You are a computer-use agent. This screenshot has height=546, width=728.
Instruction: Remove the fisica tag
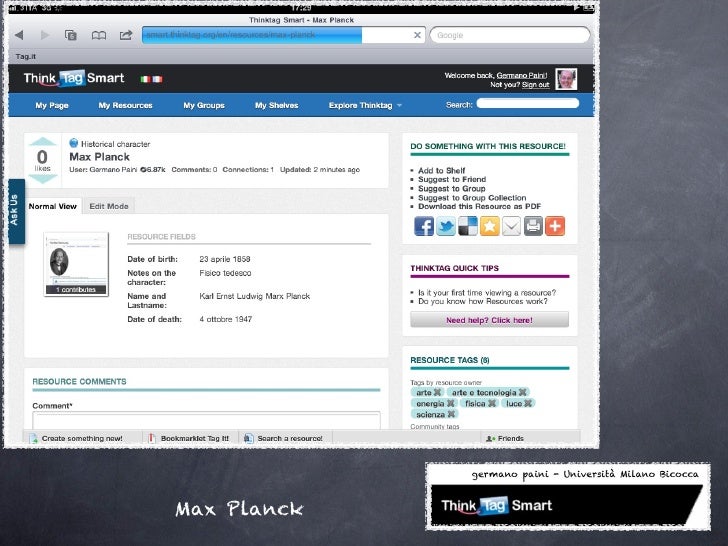492,403
